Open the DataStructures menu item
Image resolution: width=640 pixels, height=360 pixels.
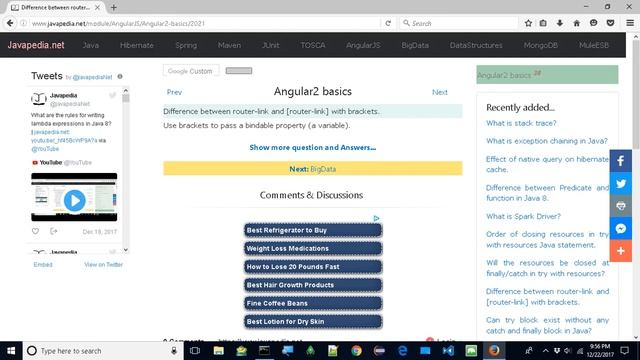click(x=476, y=45)
